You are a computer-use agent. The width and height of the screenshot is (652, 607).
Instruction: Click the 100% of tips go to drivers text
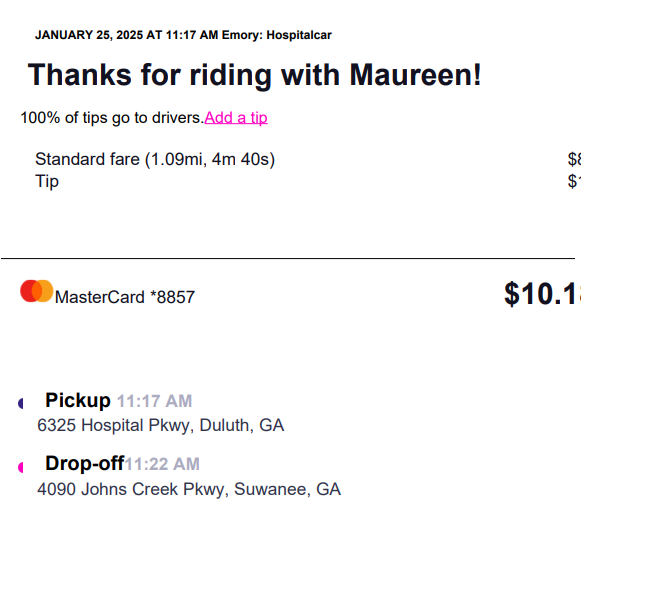pos(111,118)
